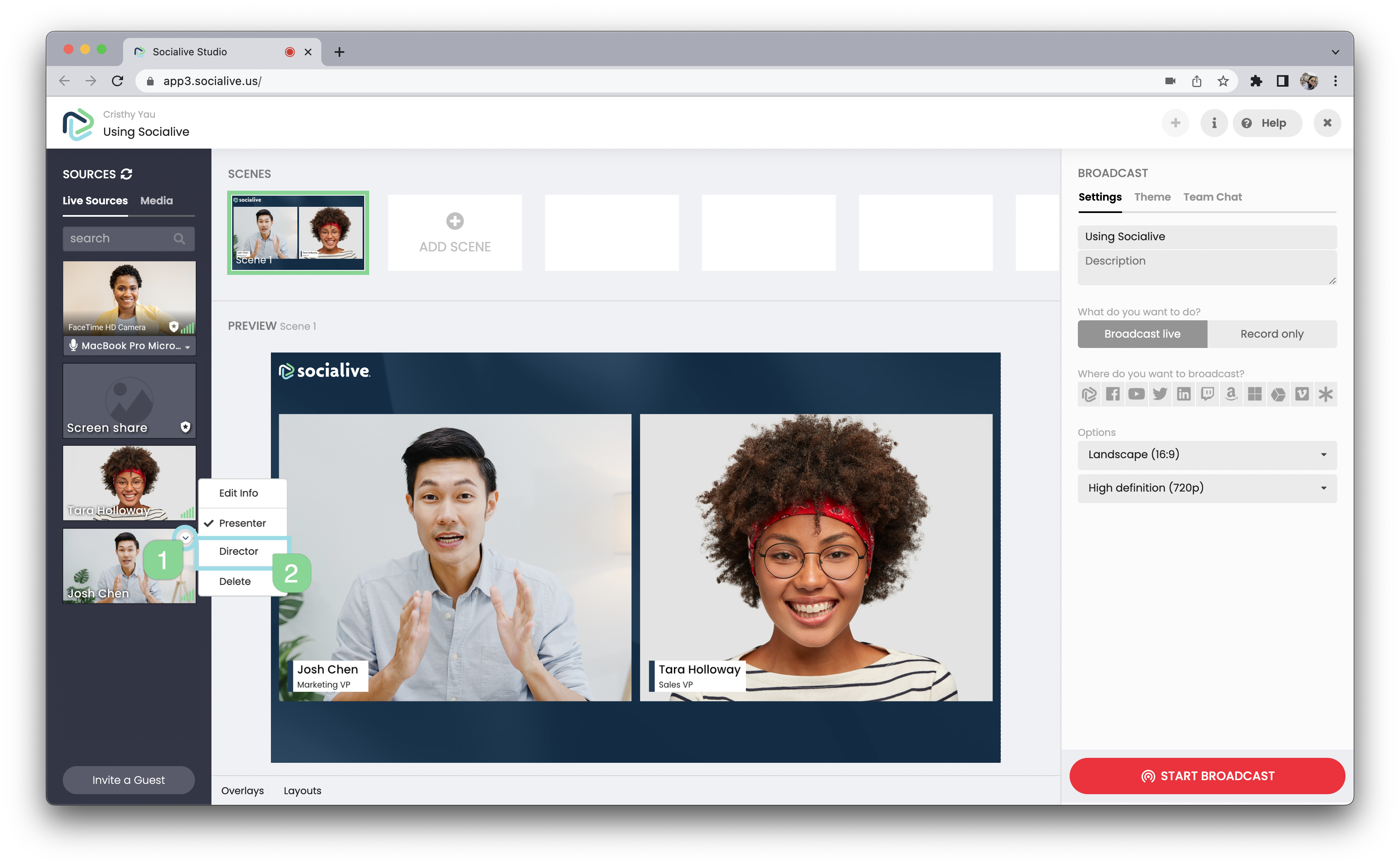The width and height of the screenshot is (1400, 866).
Task: Select Facebook as broadcast destination
Action: click(1112, 394)
